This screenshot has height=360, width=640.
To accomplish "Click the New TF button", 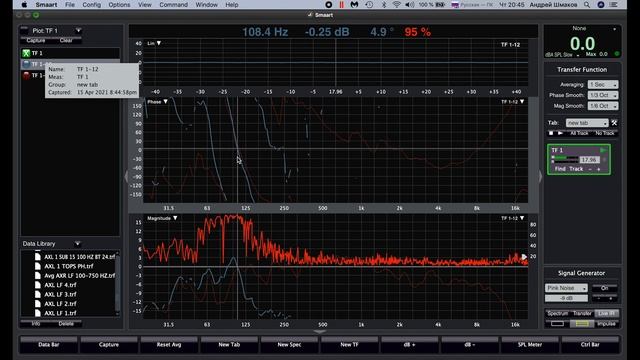I will click(349, 345).
